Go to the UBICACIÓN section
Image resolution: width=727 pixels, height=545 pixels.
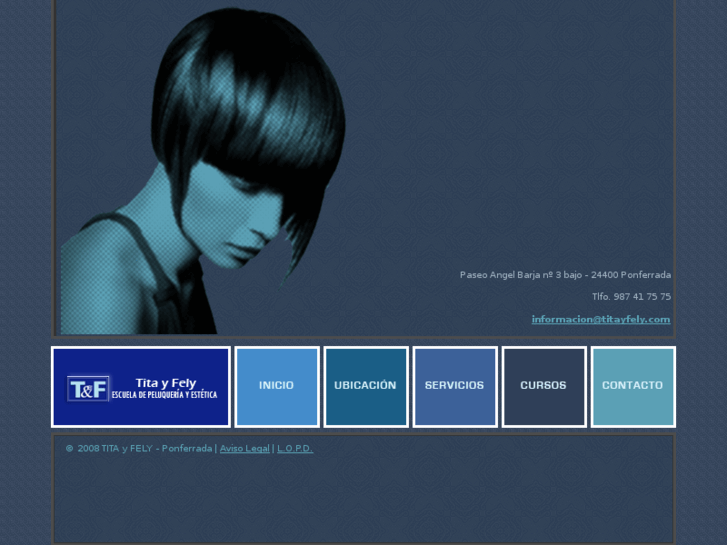(365, 386)
